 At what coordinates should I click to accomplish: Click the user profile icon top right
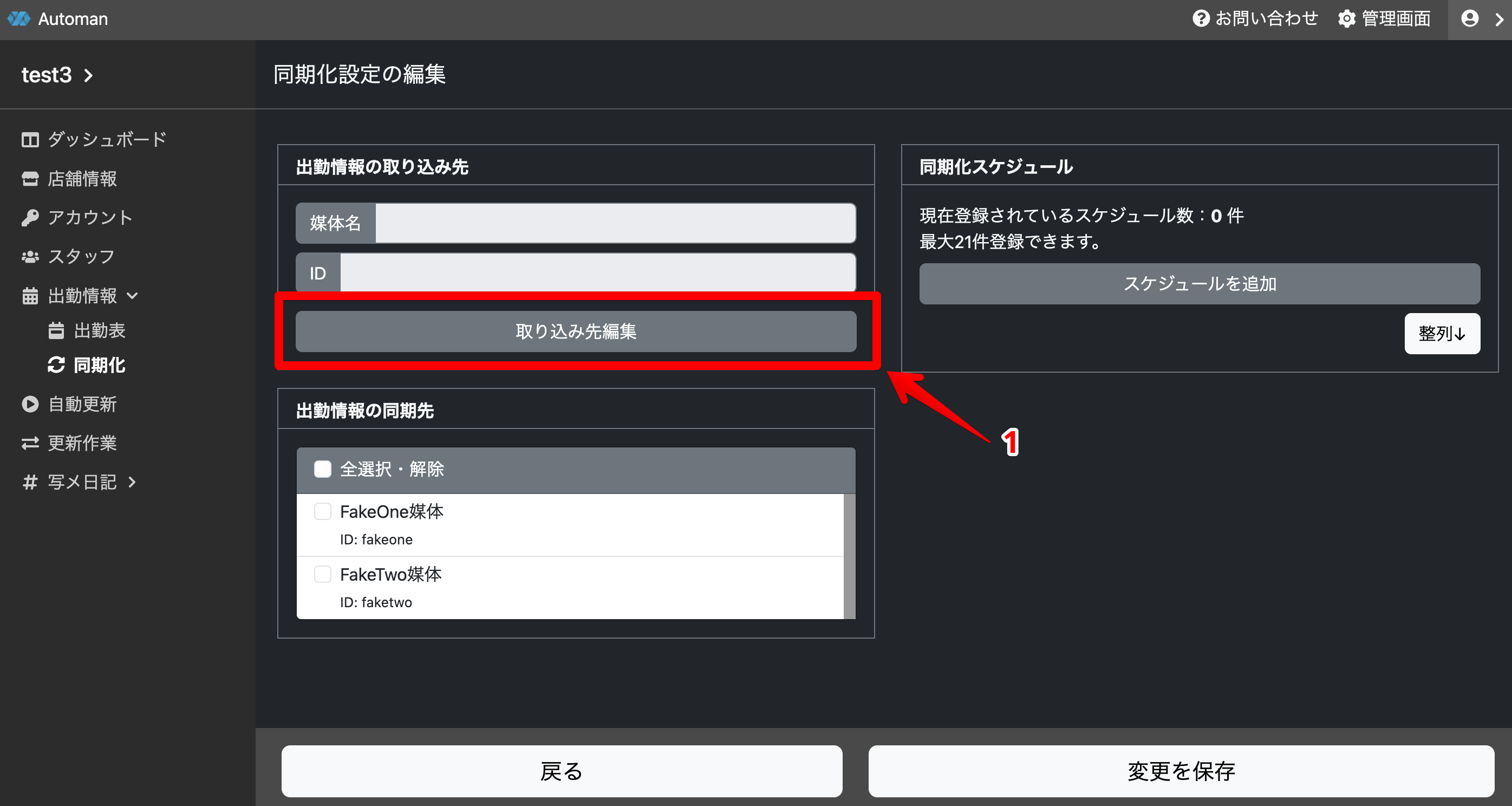[1469, 19]
